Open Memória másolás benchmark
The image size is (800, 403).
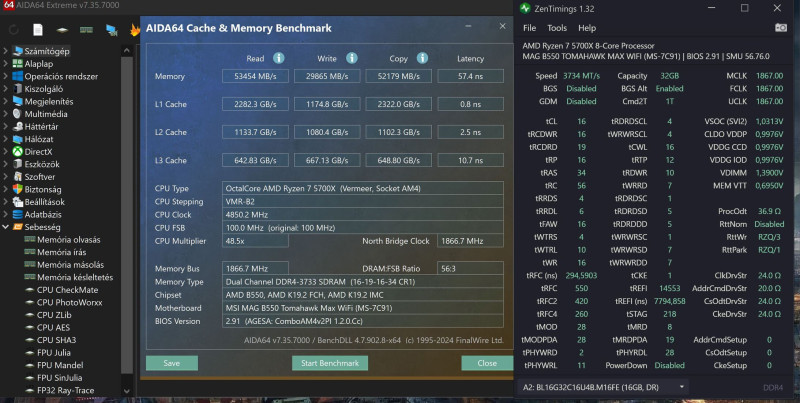pos(70,264)
